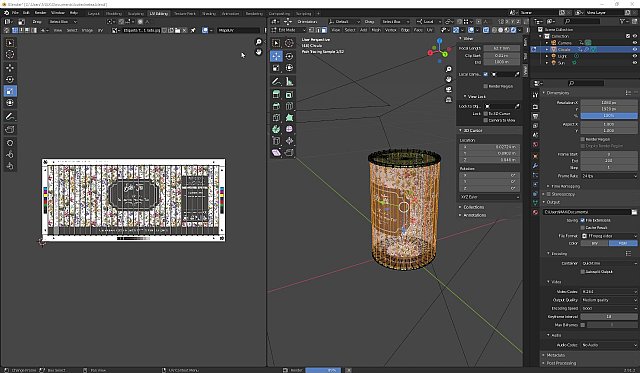This screenshot has height=373, width=640.
Task: Toggle Render Region checkbox in Dimensions
Action: tap(583, 139)
